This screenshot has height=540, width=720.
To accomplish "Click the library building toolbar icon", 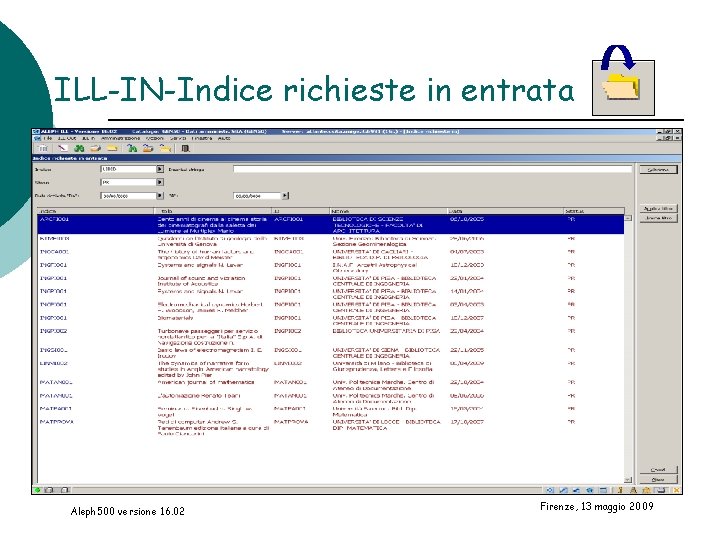I will 43,148.
